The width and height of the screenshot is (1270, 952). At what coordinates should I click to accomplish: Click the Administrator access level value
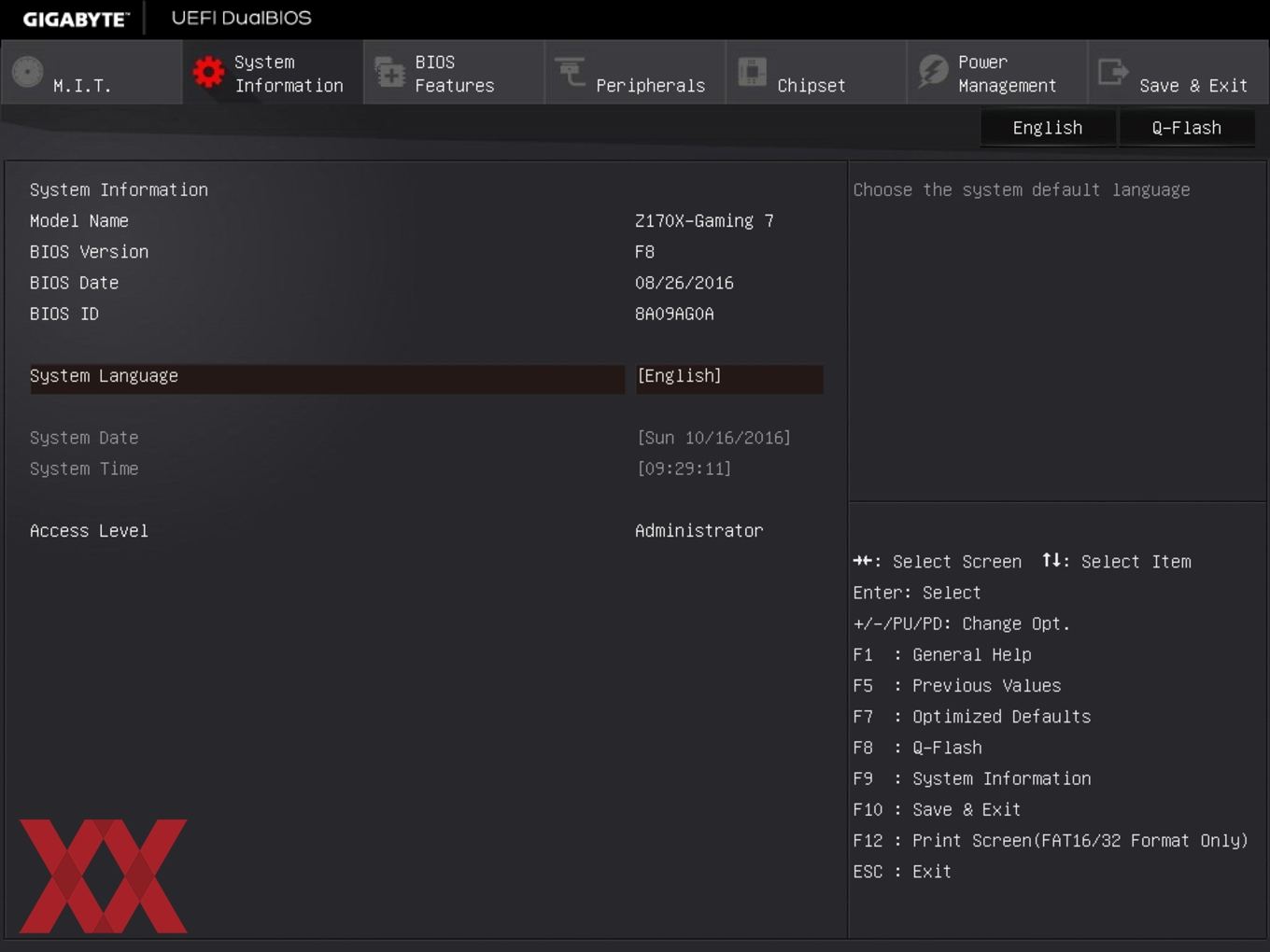pos(698,531)
